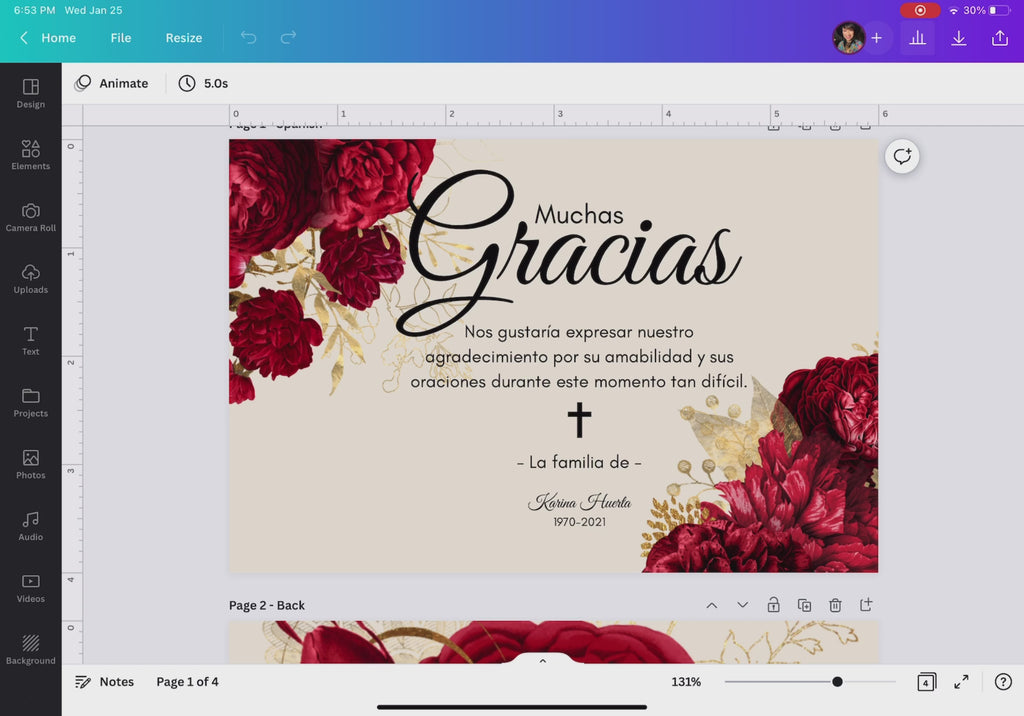
Task: Open the Animate options
Action: 112,83
